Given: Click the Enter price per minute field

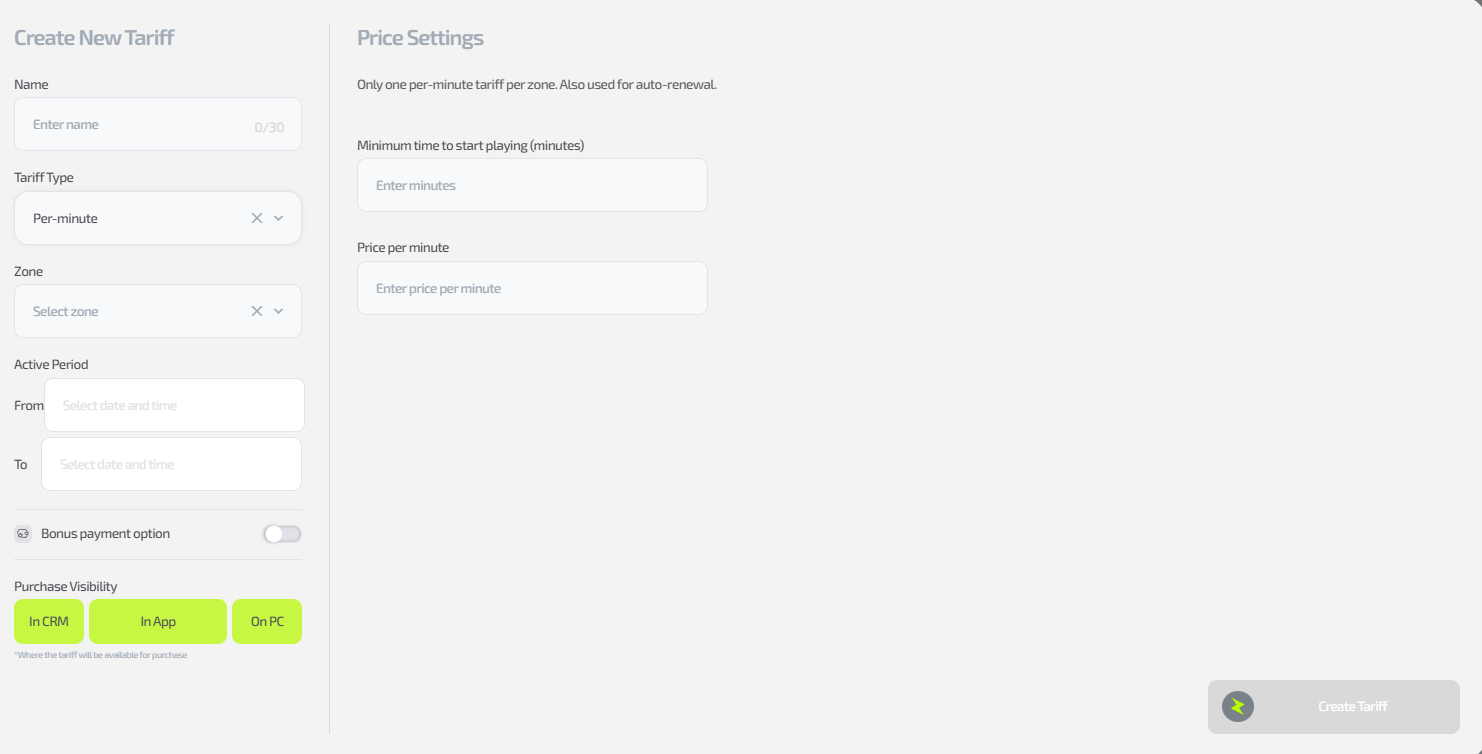Looking at the screenshot, I should (532, 288).
